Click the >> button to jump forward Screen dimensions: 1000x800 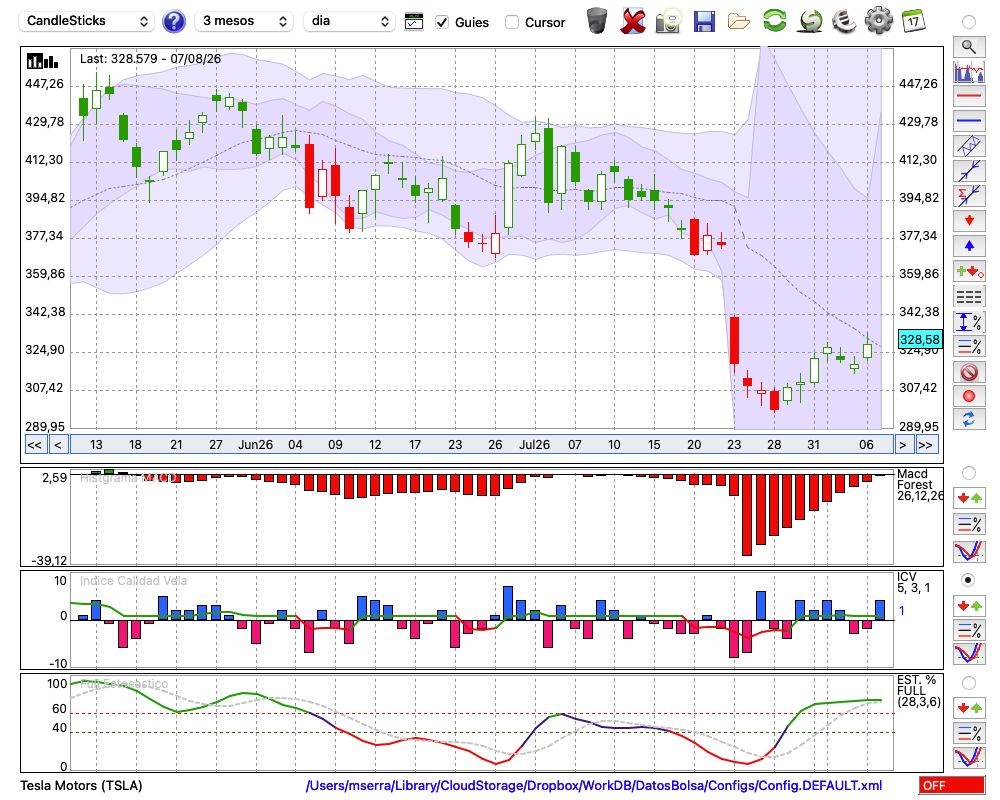[926, 445]
